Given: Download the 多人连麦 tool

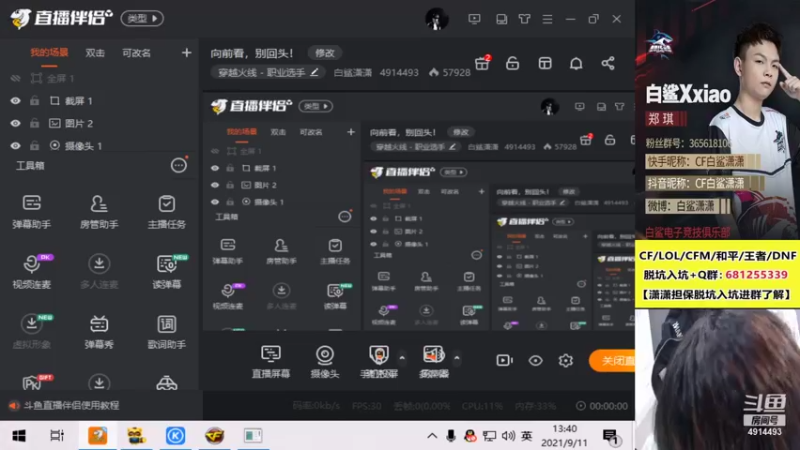Looking at the screenshot, I should (x=99, y=271).
